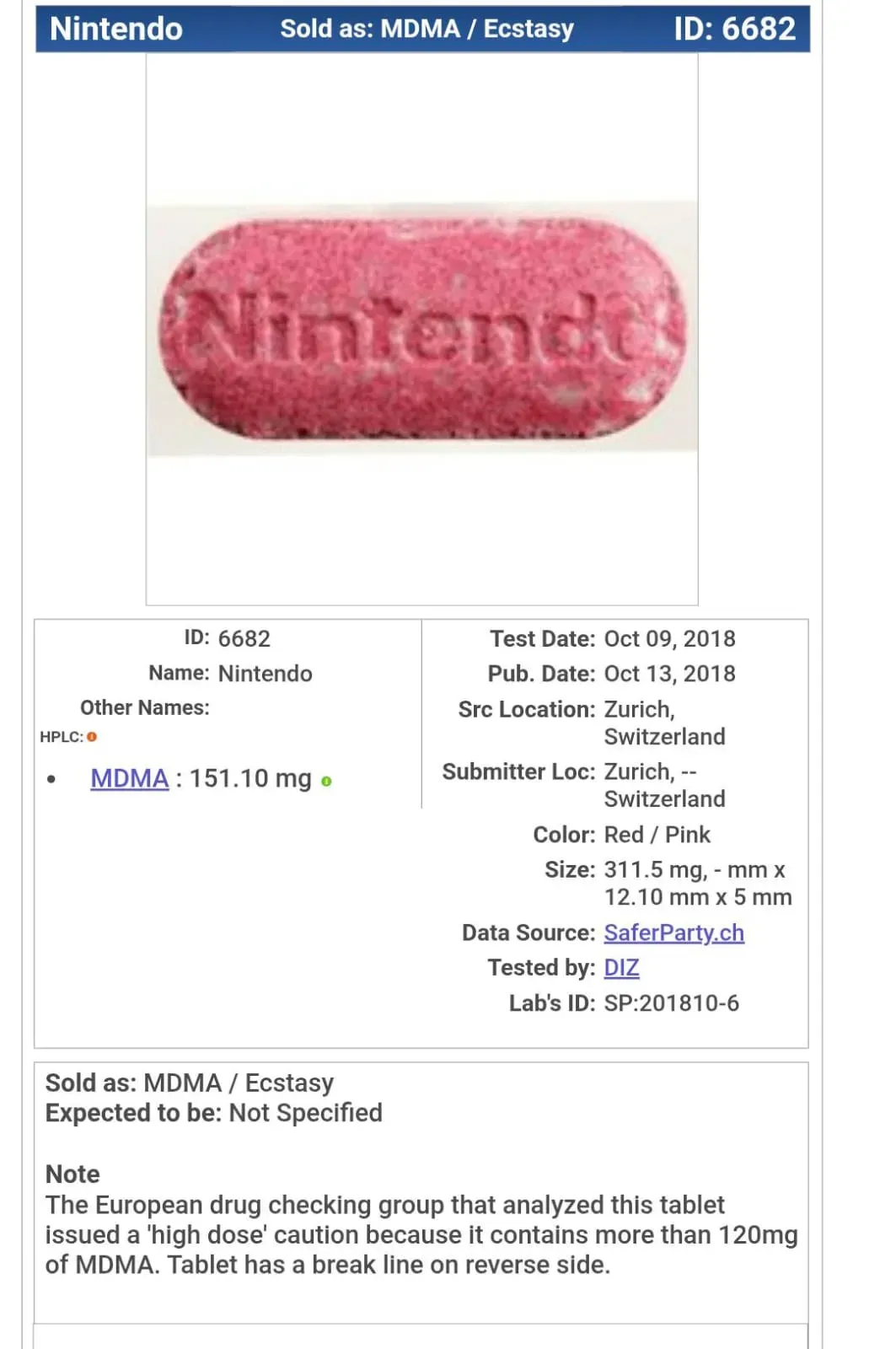Click the Note heading
Image resolution: width=896 pixels, height=1349 pixels.
point(72,1174)
